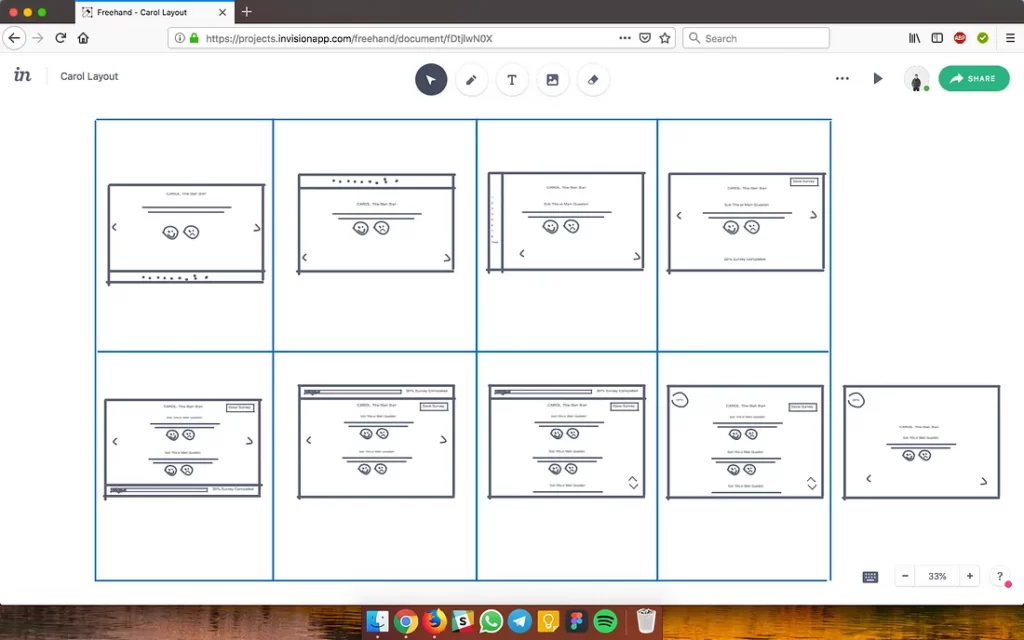Open Spotify from the dock
This screenshot has width=1024, height=640.
tap(605, 621)
